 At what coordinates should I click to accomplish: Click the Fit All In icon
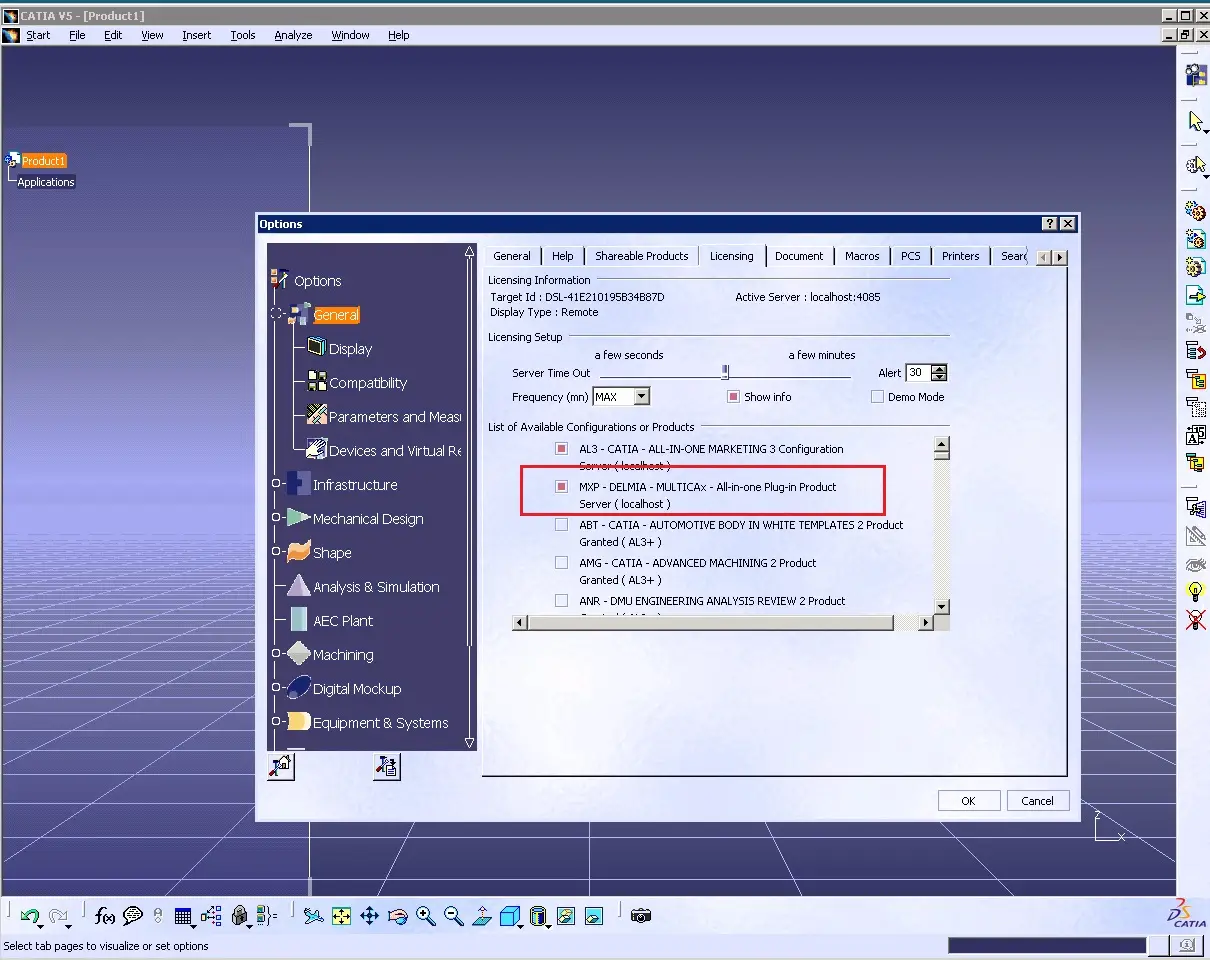pyautogui.click(x=342, y=916)
